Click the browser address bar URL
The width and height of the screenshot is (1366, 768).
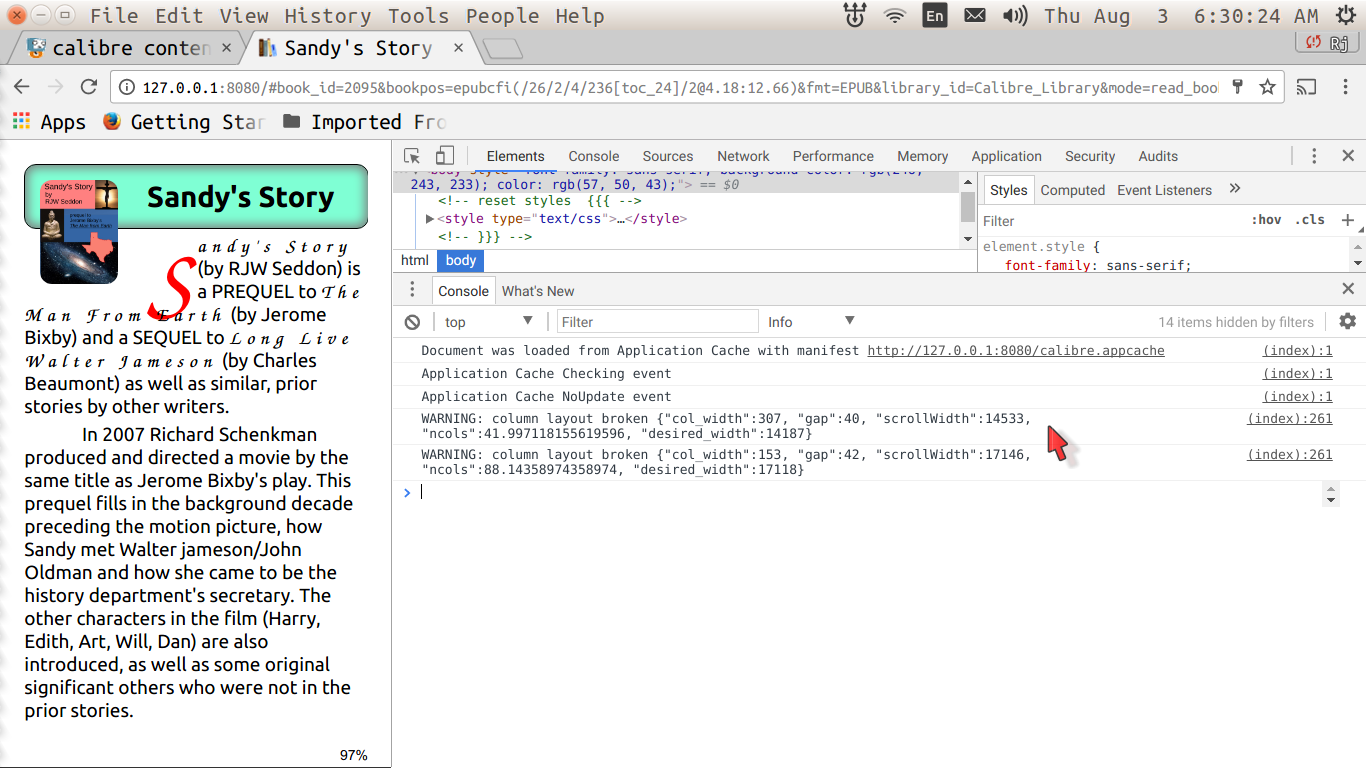tap(680, 88)
